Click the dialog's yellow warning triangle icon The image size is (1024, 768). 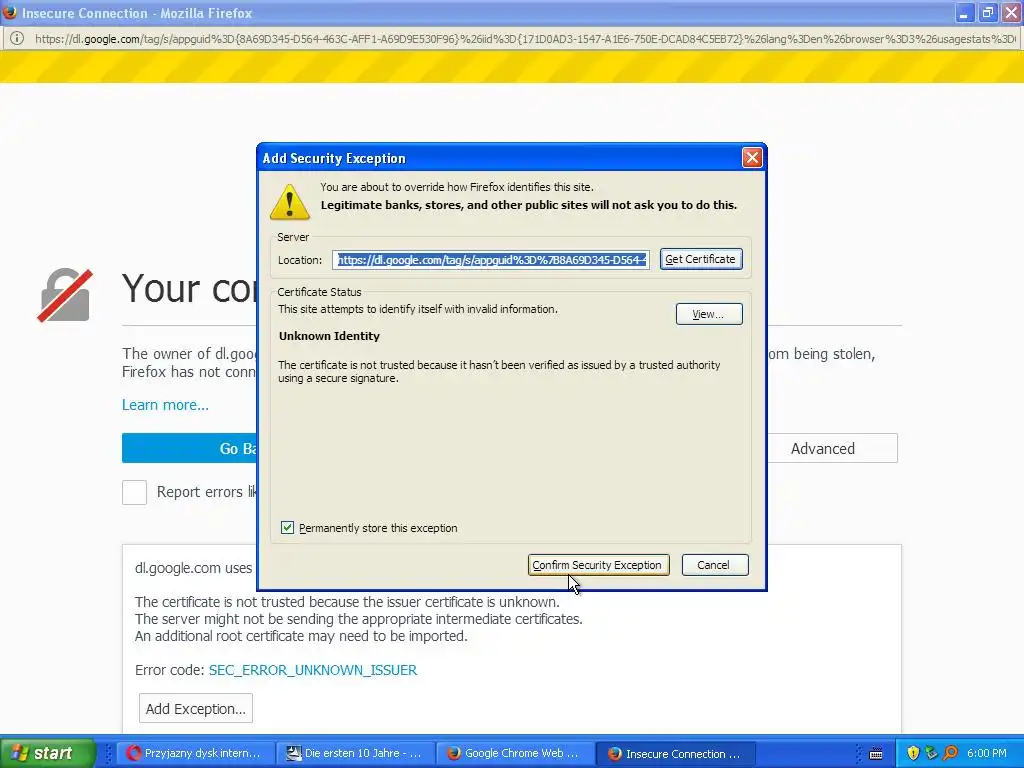(x=289, y=201)
